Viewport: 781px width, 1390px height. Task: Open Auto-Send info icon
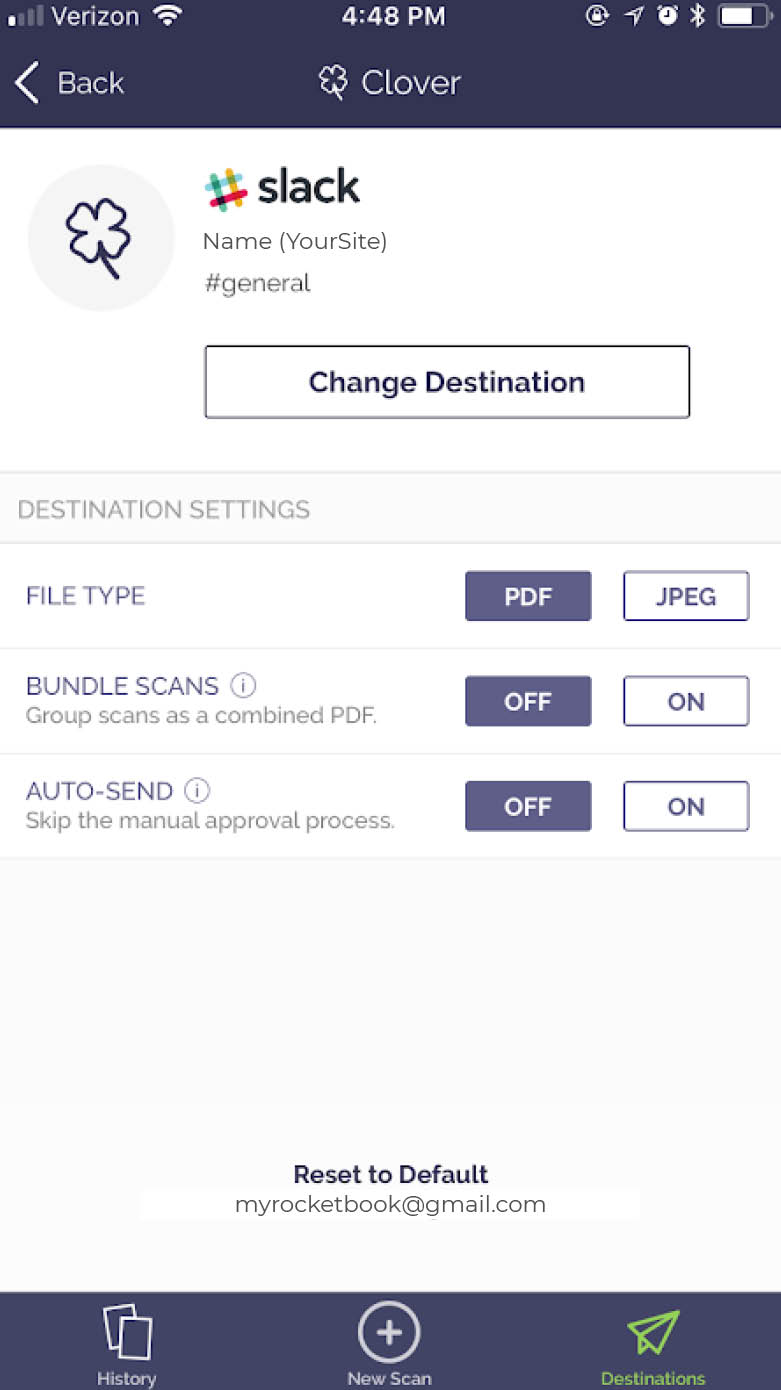click(198, 791)
